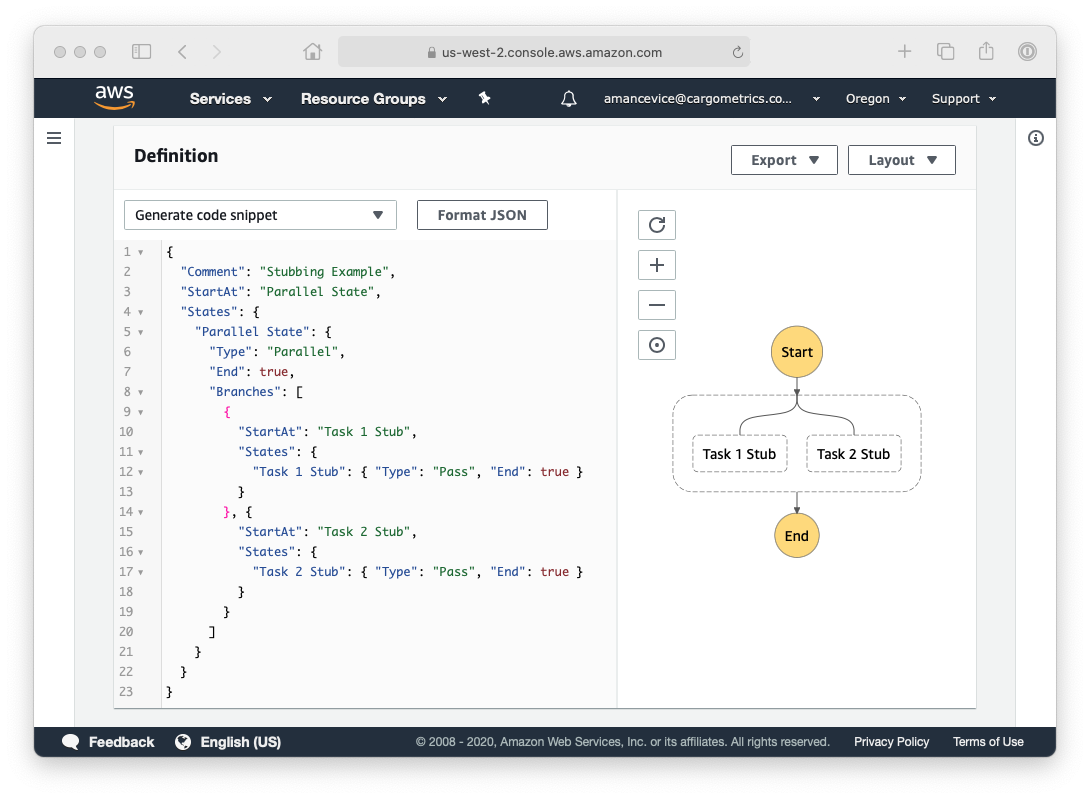Viewport: 1090px width, 799px height.
Task: Open the Layout dropdown
Action: (902, 160)
